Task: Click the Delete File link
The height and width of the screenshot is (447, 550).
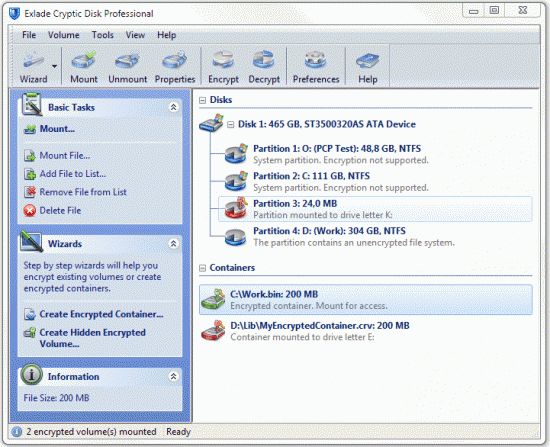Action: tap(60, 211)
